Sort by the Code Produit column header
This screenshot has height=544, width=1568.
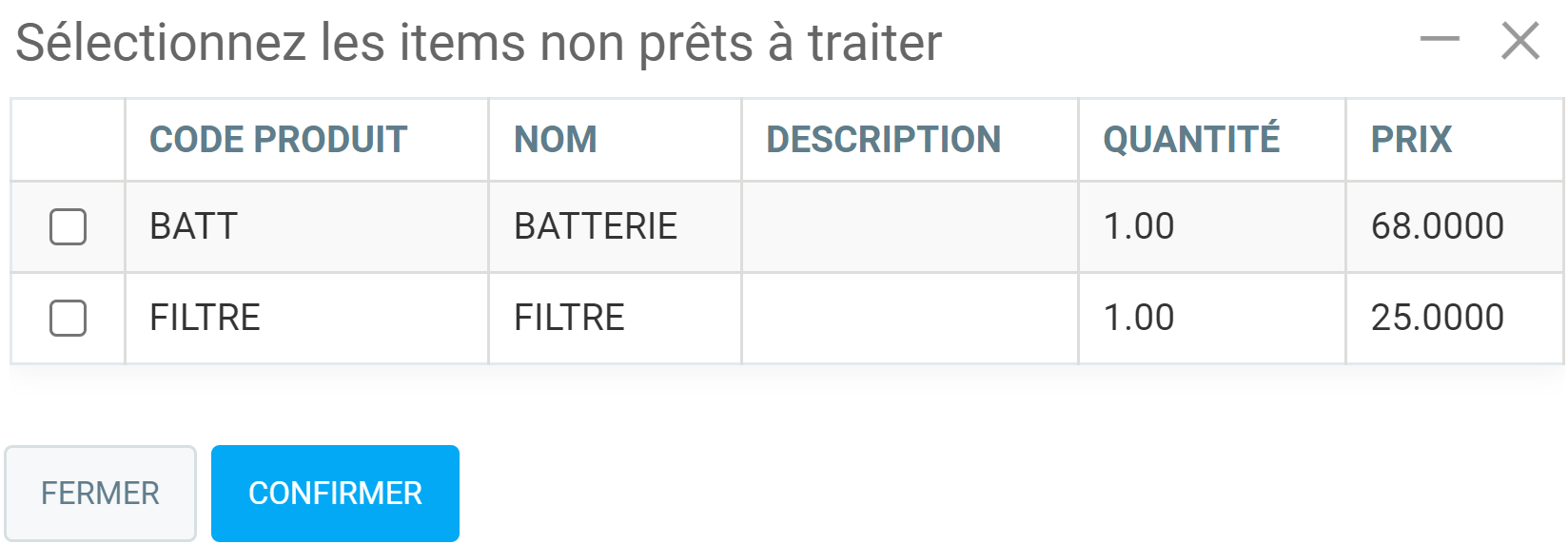pyautogui.click(x=278, y=140)
